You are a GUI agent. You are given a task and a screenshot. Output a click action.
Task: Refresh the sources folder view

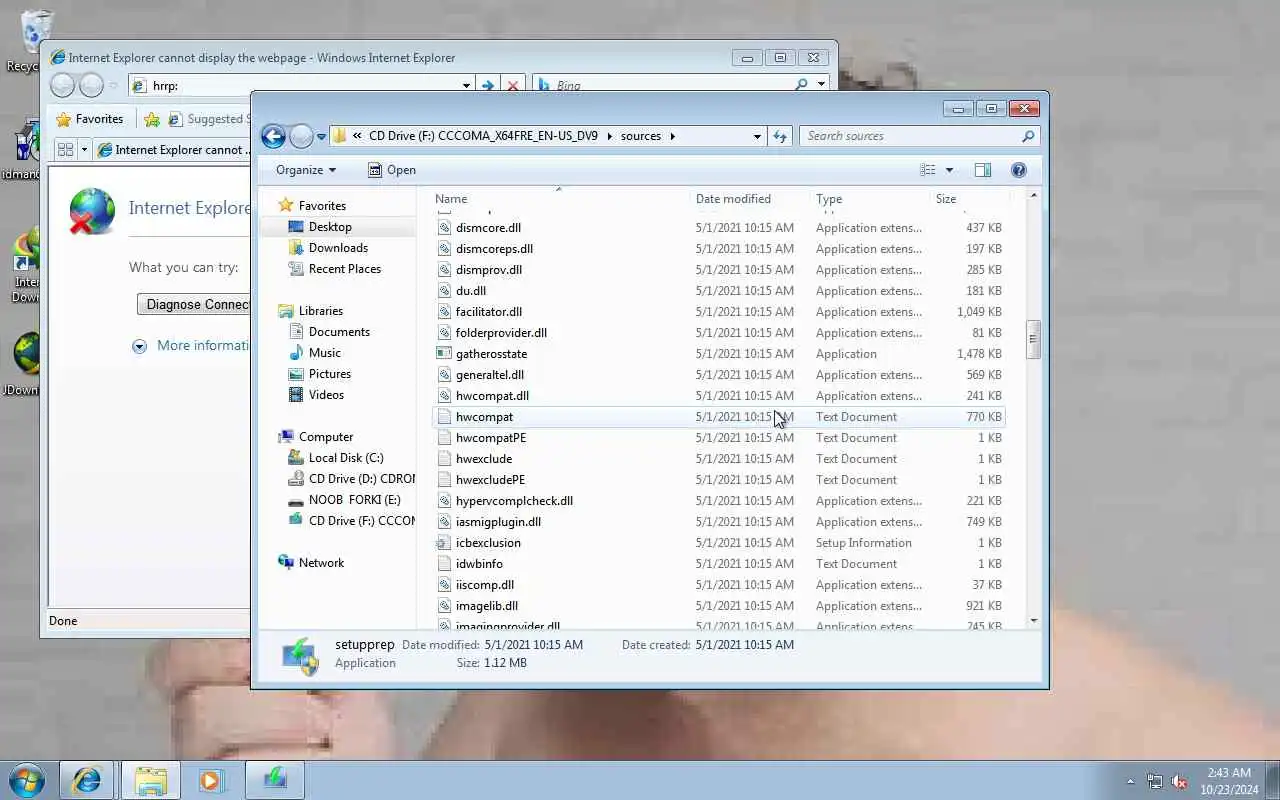(x=780, y=136)
